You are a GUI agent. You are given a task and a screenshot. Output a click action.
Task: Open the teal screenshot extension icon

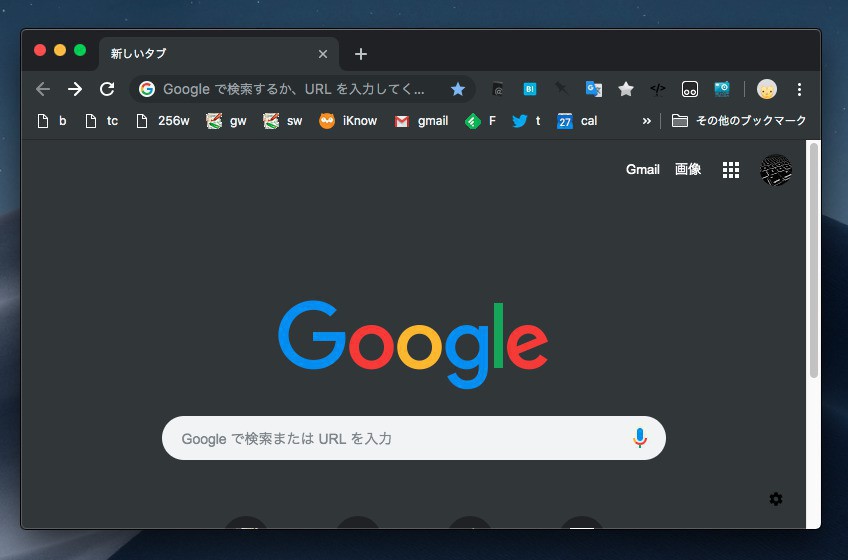coord(722,89)
